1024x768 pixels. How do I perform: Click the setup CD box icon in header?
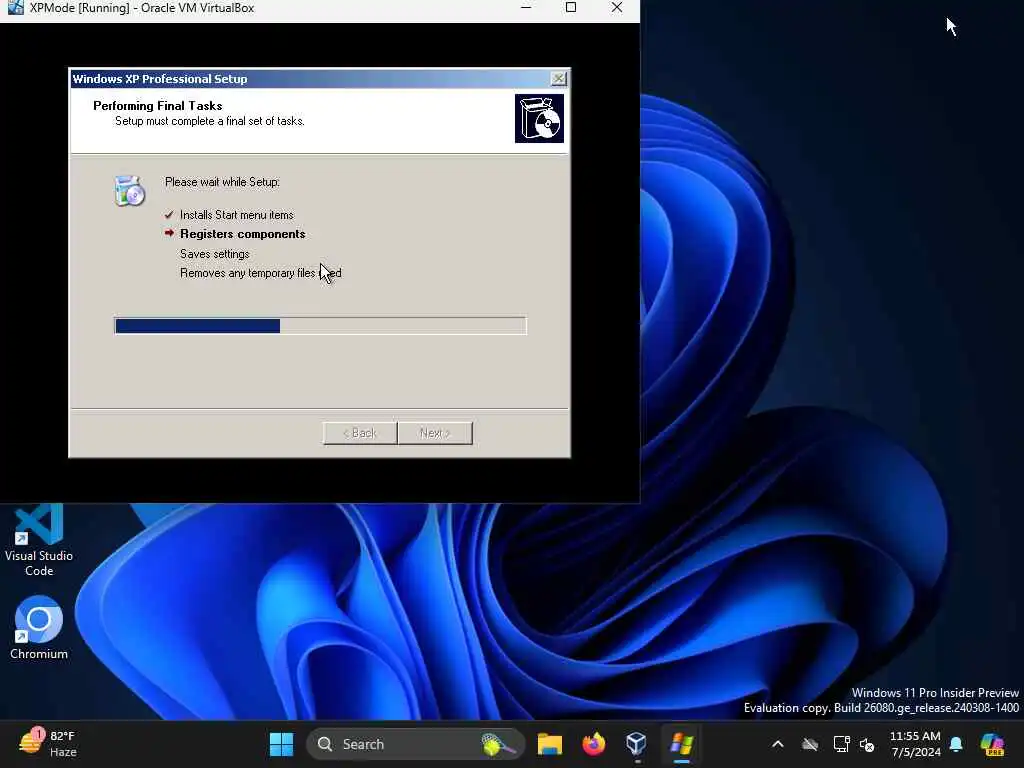click(539, 118)
